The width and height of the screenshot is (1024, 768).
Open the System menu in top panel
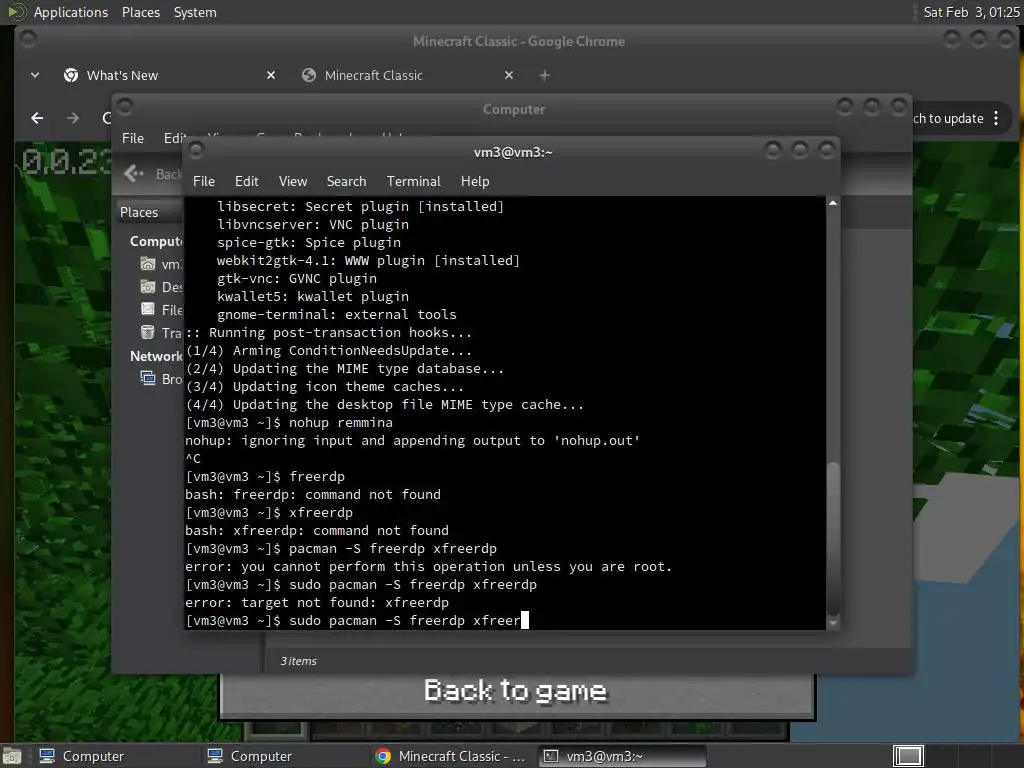pyautogui.click(x=195, y=12)
